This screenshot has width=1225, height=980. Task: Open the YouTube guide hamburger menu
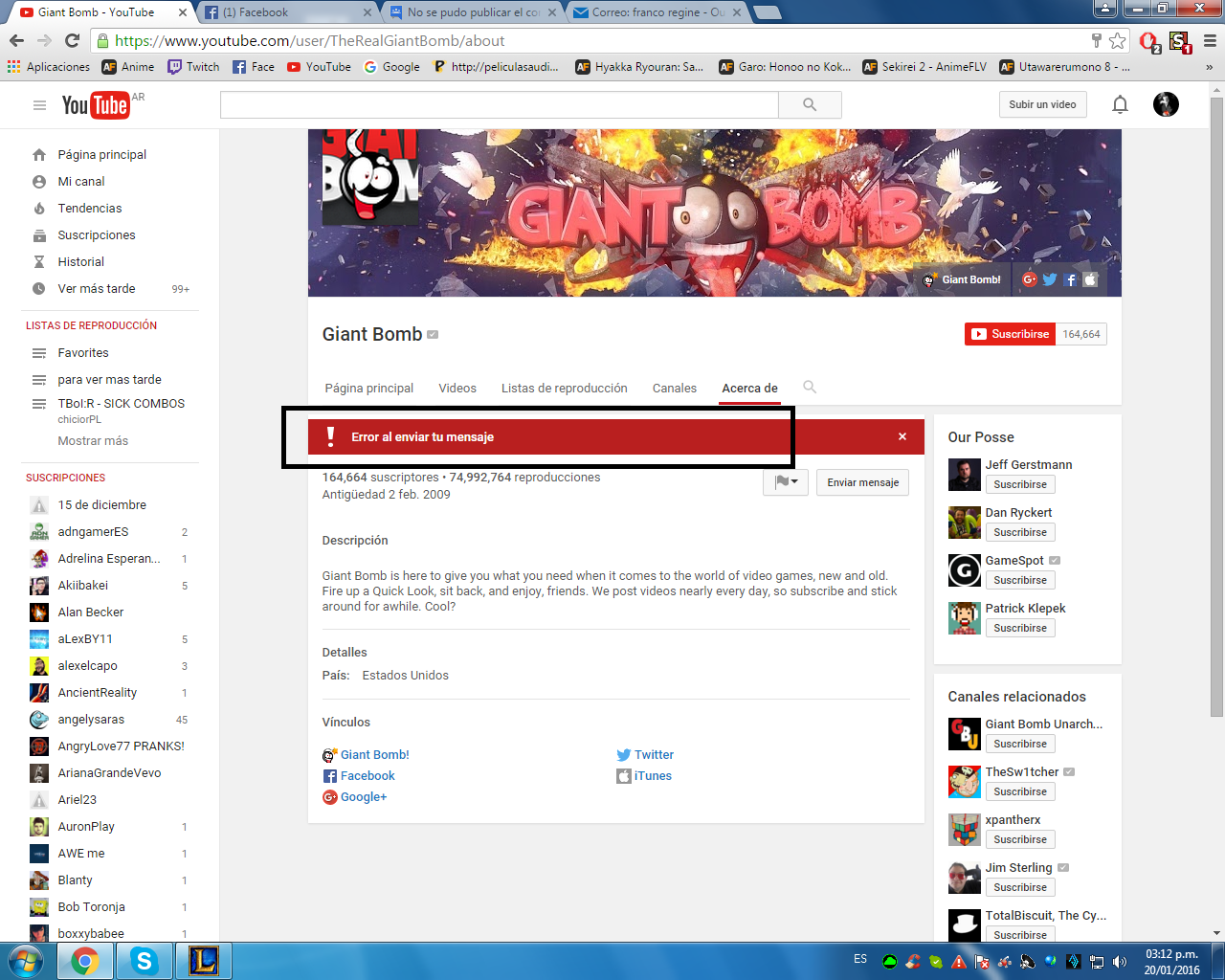(x=39, y=105)
